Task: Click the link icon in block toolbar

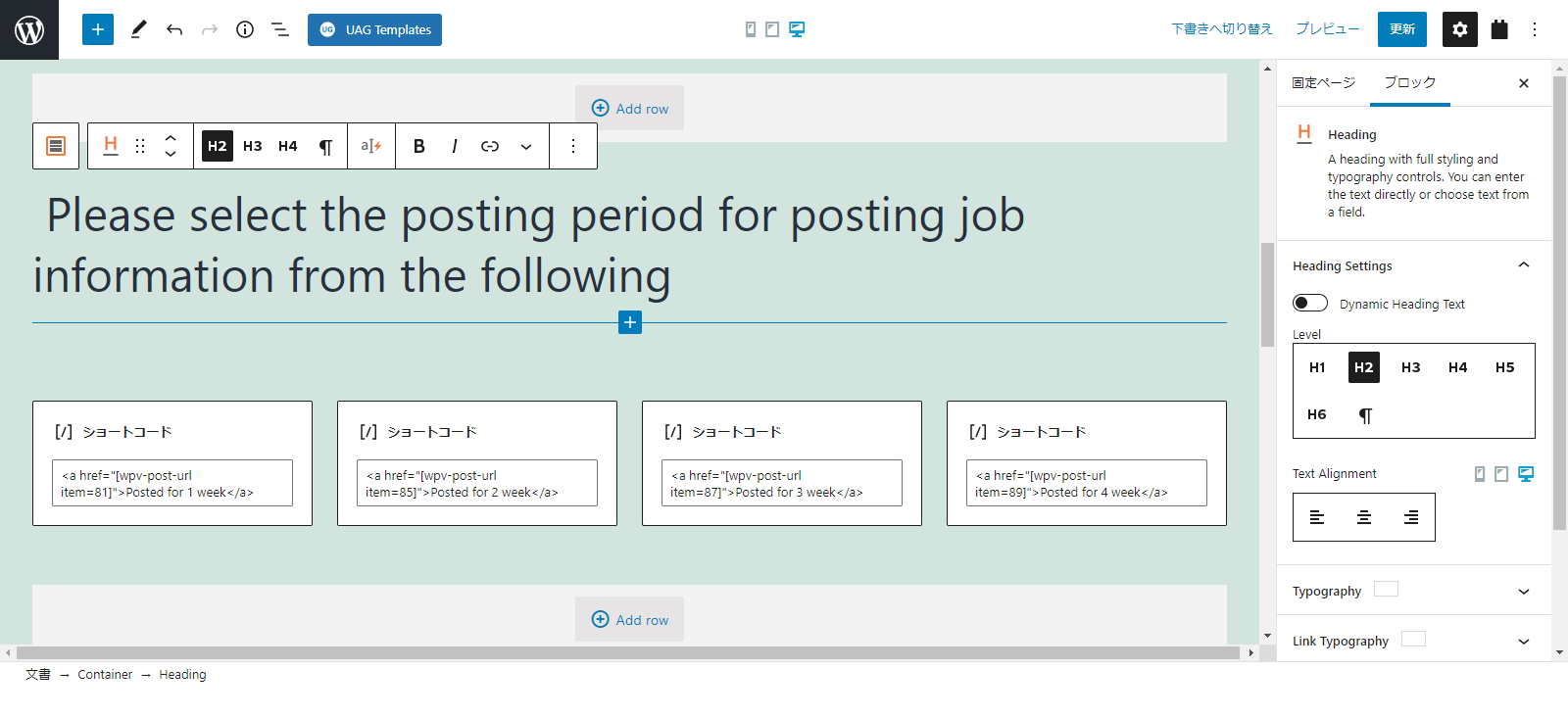Action: 490,146
